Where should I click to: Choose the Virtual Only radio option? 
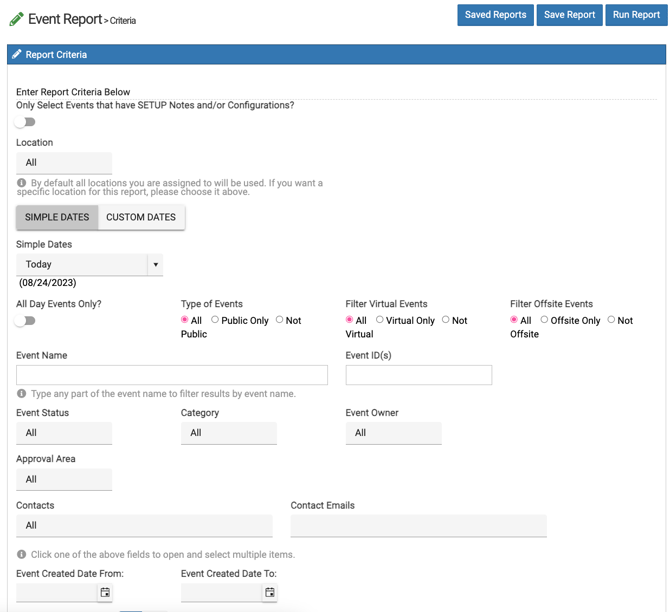coord(380,320)
